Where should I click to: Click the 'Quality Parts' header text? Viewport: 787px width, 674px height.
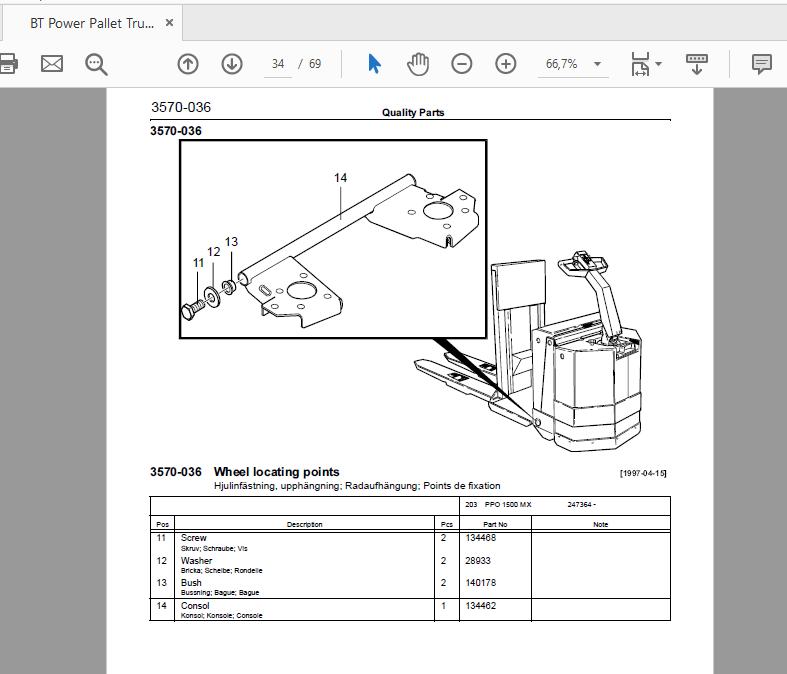413,112
